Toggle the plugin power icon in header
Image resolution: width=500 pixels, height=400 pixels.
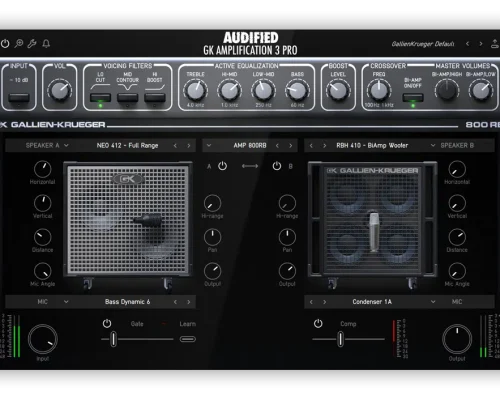tap(5, 43)
